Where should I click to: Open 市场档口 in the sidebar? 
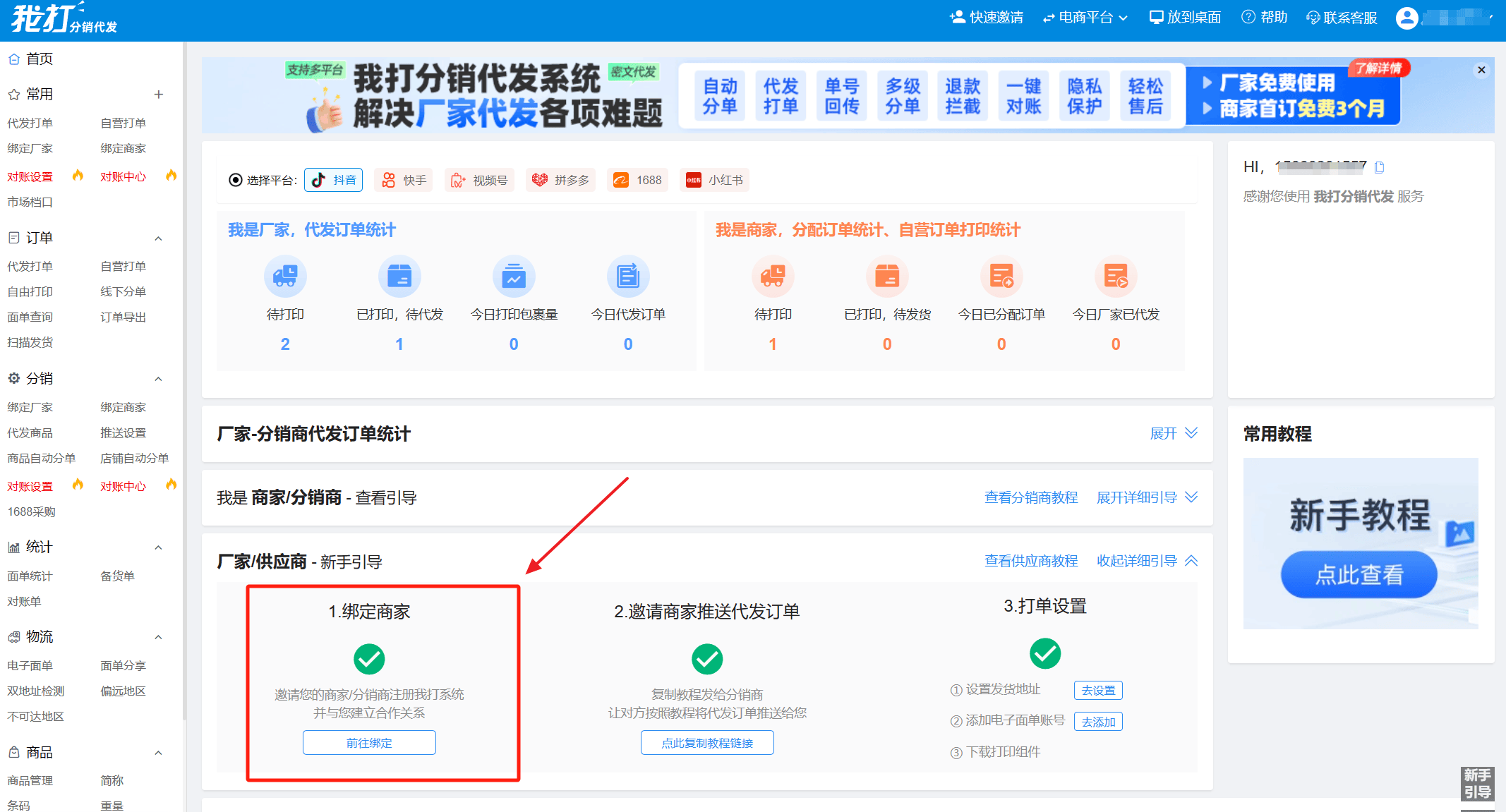click(x=30, y=202)
